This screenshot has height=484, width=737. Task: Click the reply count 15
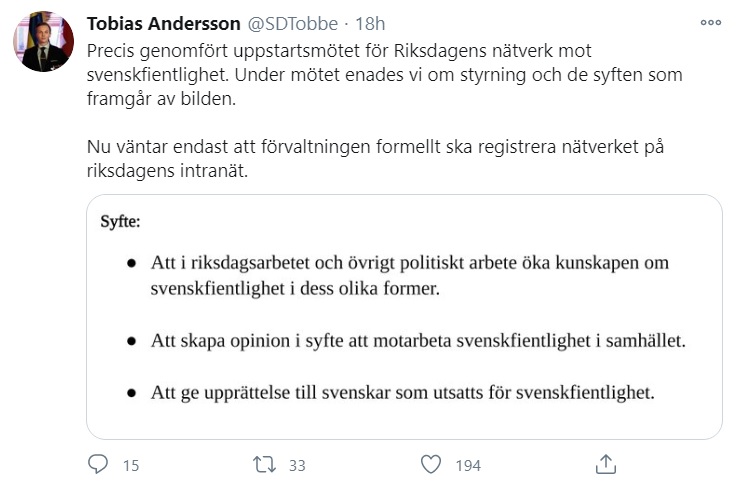[130, 465]
